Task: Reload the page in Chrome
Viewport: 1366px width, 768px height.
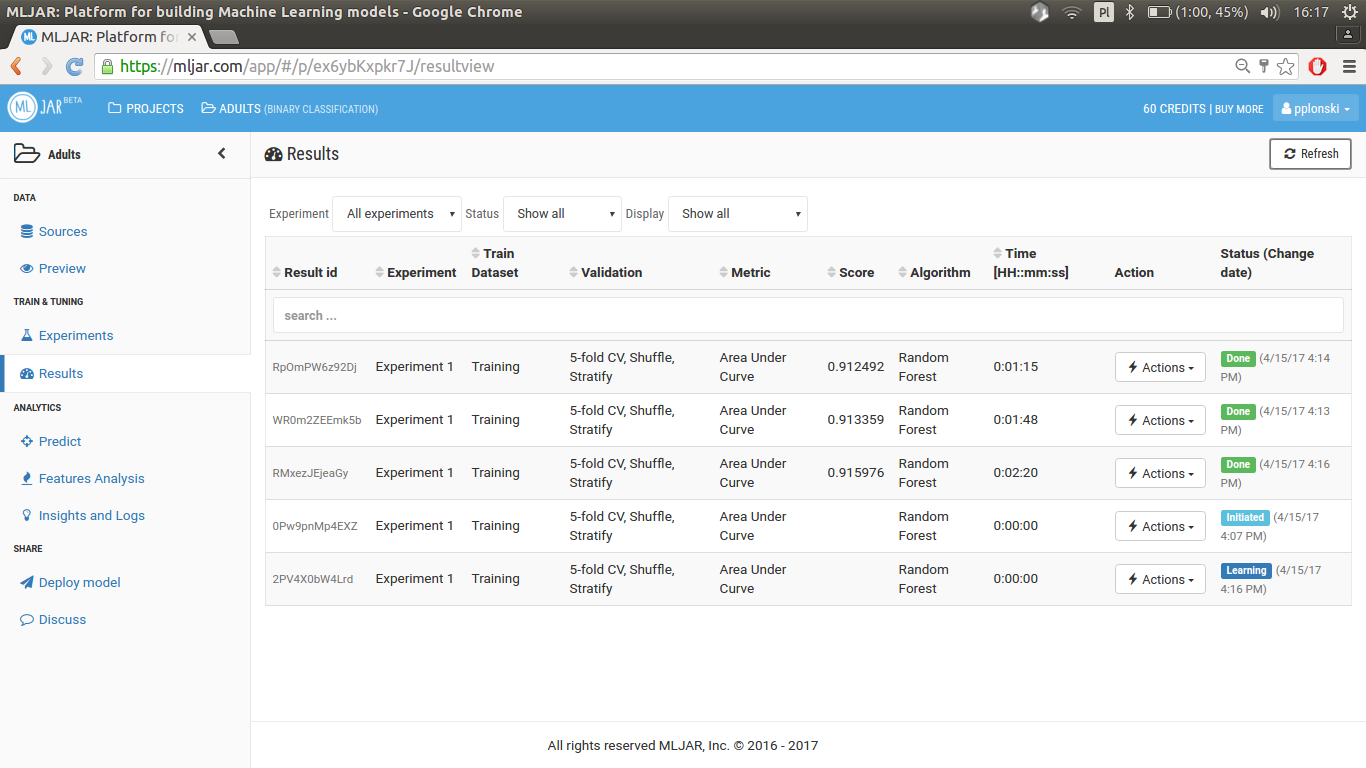Action: 74,67
